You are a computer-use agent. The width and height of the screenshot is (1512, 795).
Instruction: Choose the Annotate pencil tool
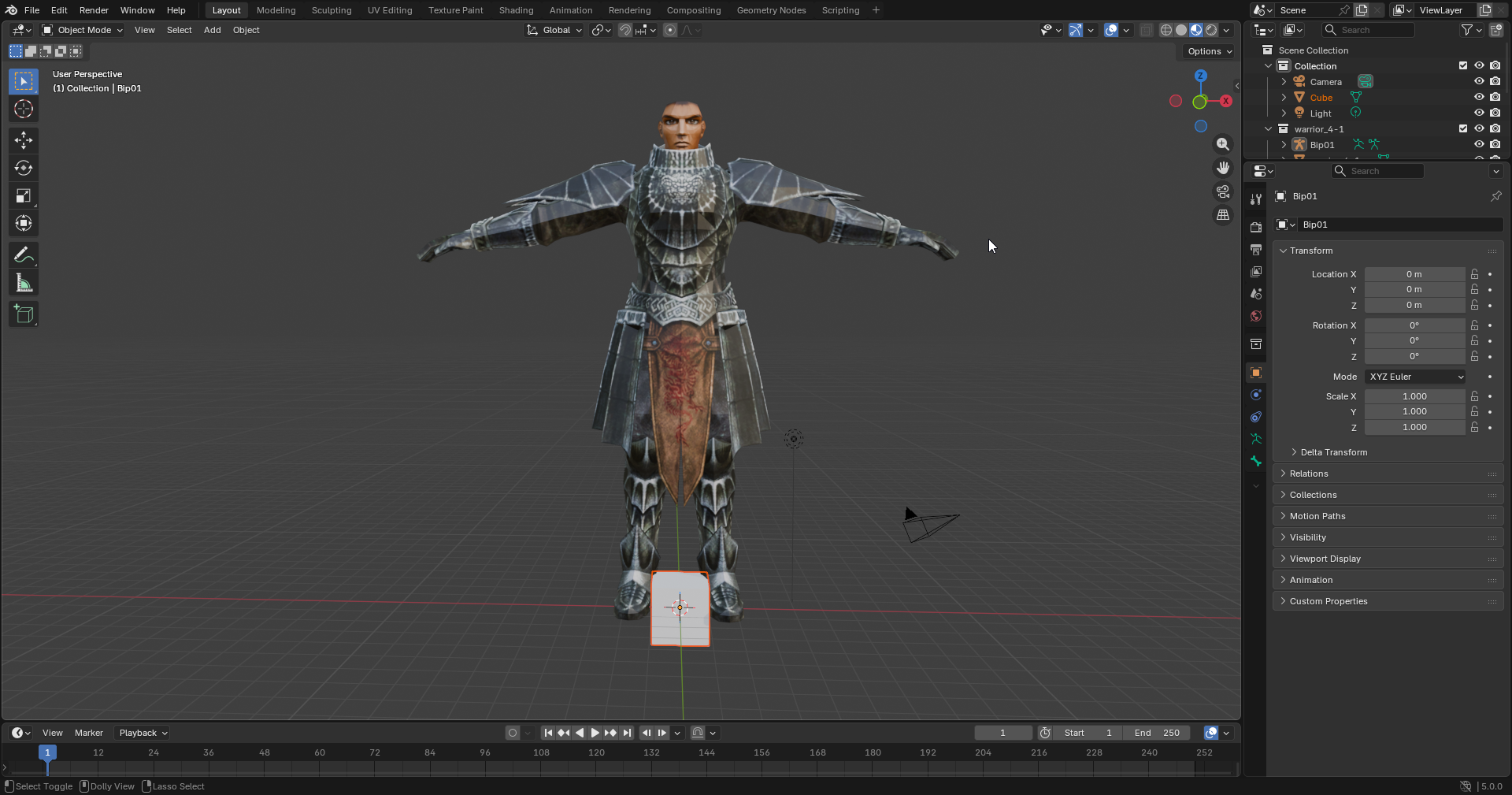click(24, 255)
